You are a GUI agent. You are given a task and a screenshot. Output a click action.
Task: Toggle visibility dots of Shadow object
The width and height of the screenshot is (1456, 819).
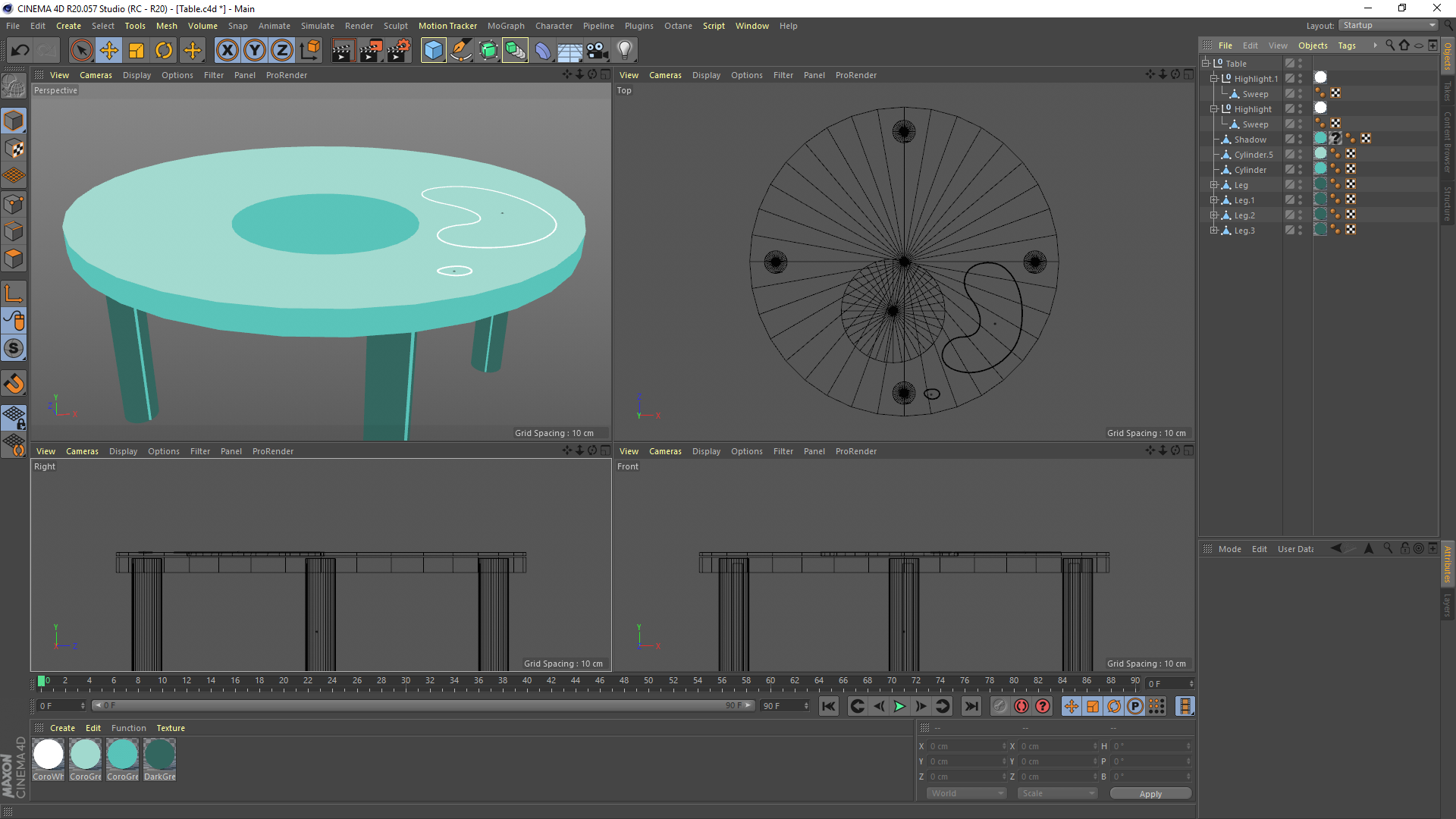pos(1300,140)
